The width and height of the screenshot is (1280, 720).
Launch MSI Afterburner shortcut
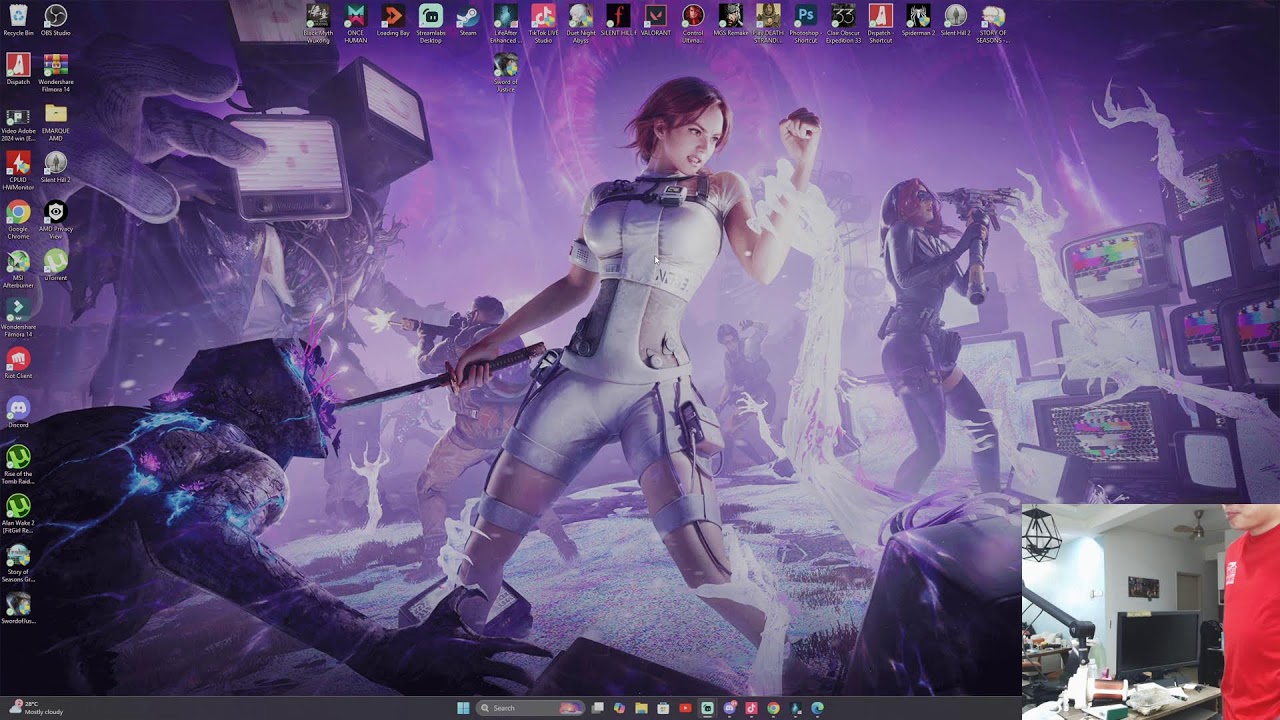(x=18, y=269)
